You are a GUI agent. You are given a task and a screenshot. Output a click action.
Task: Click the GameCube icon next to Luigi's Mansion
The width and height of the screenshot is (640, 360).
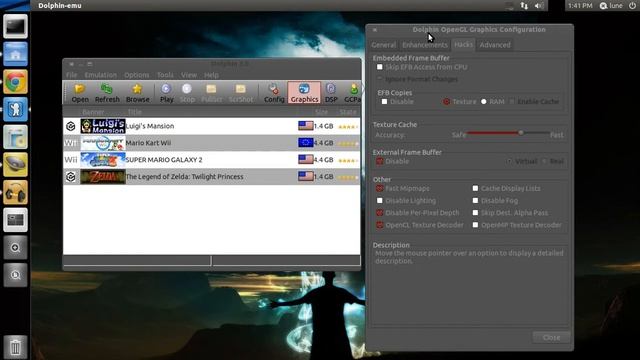click(x=71, y=126)
